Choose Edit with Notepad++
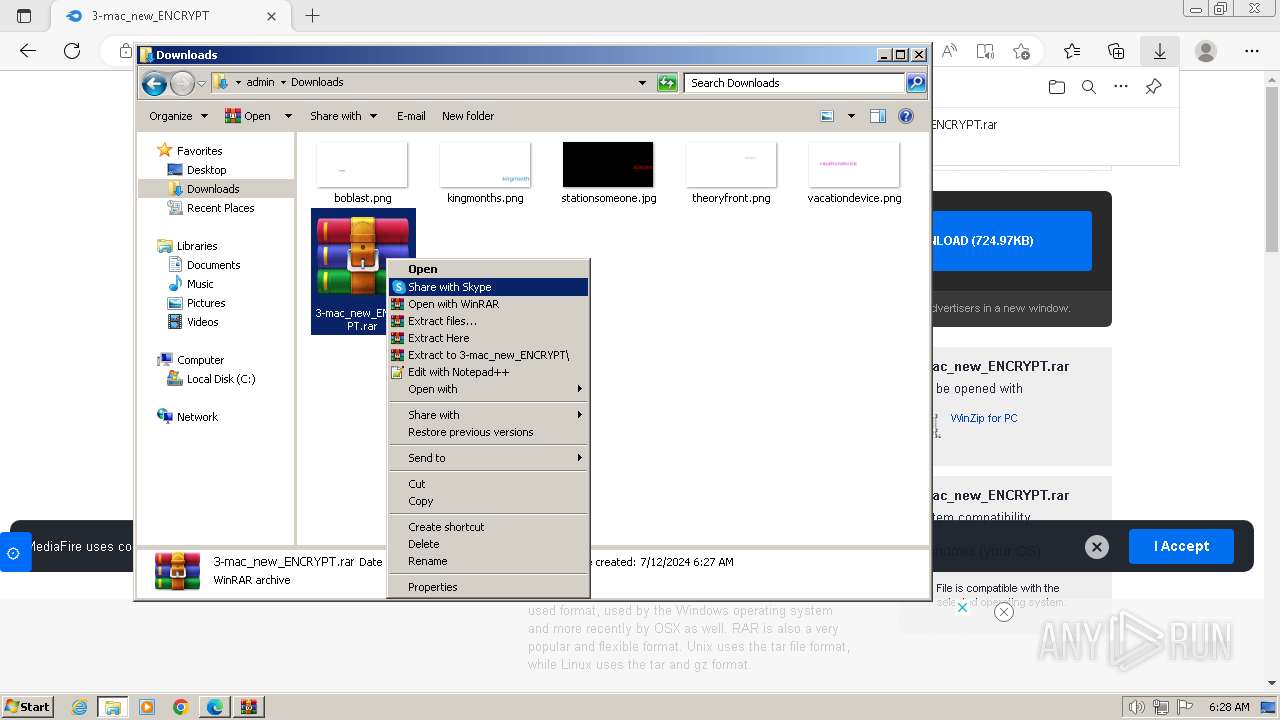The image size is (1280, 720). tap(488, 372)
